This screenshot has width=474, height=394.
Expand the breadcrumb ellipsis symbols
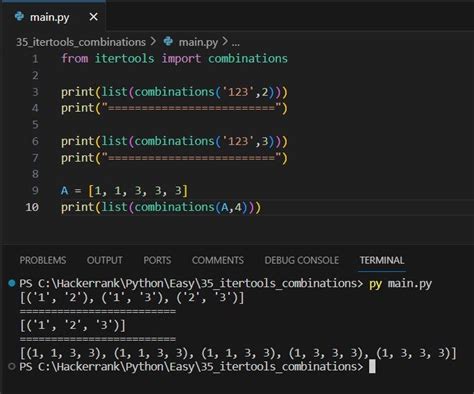(x=236, y=43)
